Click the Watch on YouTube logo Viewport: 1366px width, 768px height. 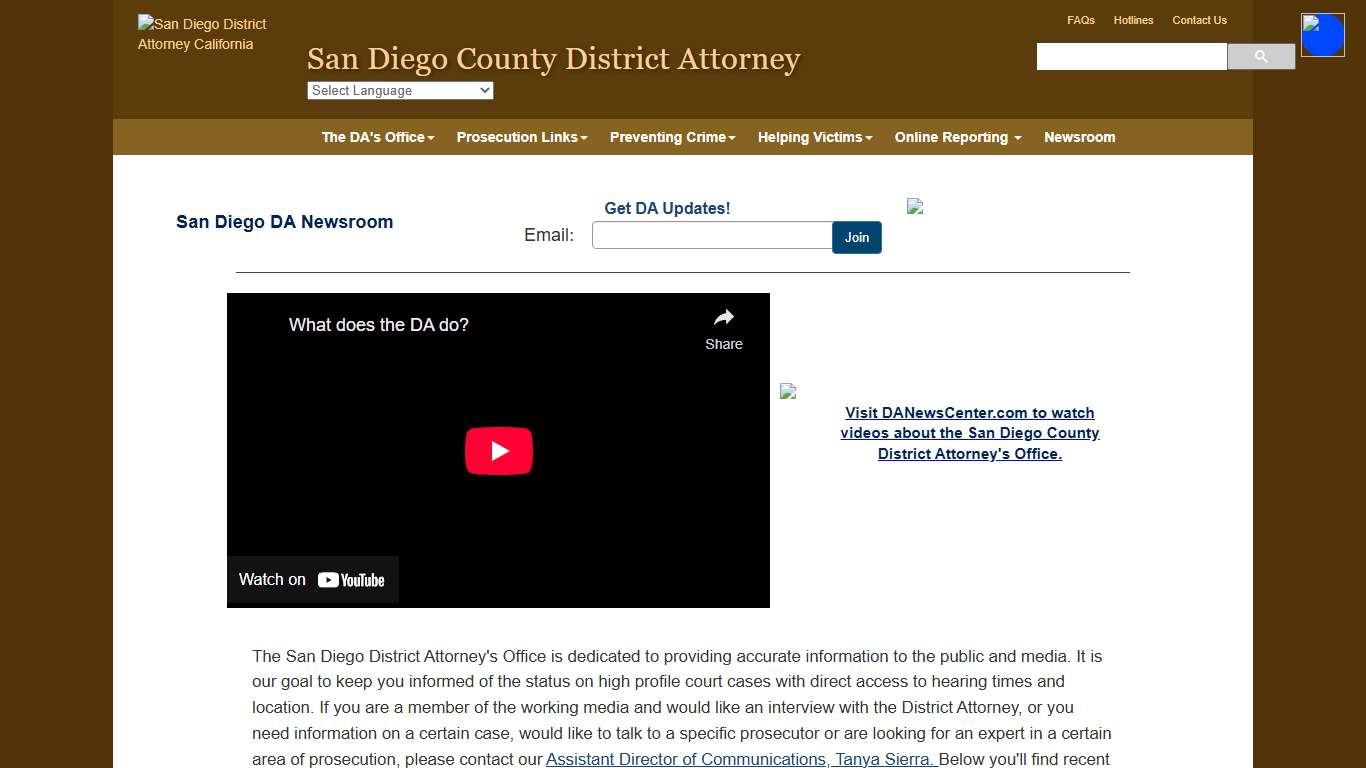pyautogui.click(x=312, y=579)
